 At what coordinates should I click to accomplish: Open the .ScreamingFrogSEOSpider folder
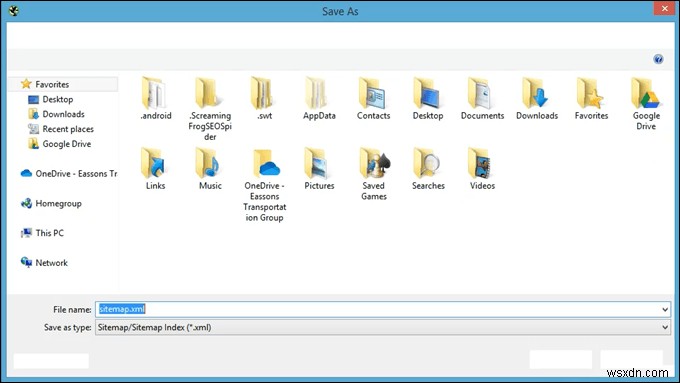point(210,108)
